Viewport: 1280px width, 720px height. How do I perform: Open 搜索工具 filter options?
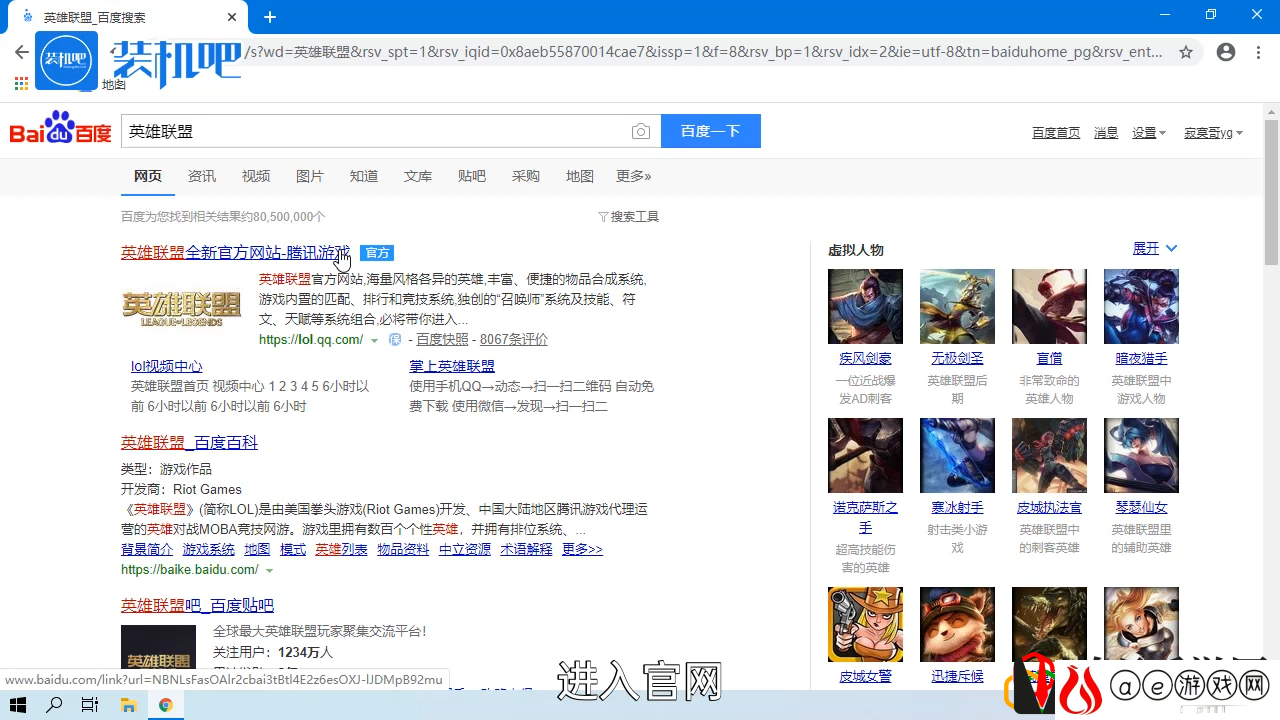coord(628,217)
